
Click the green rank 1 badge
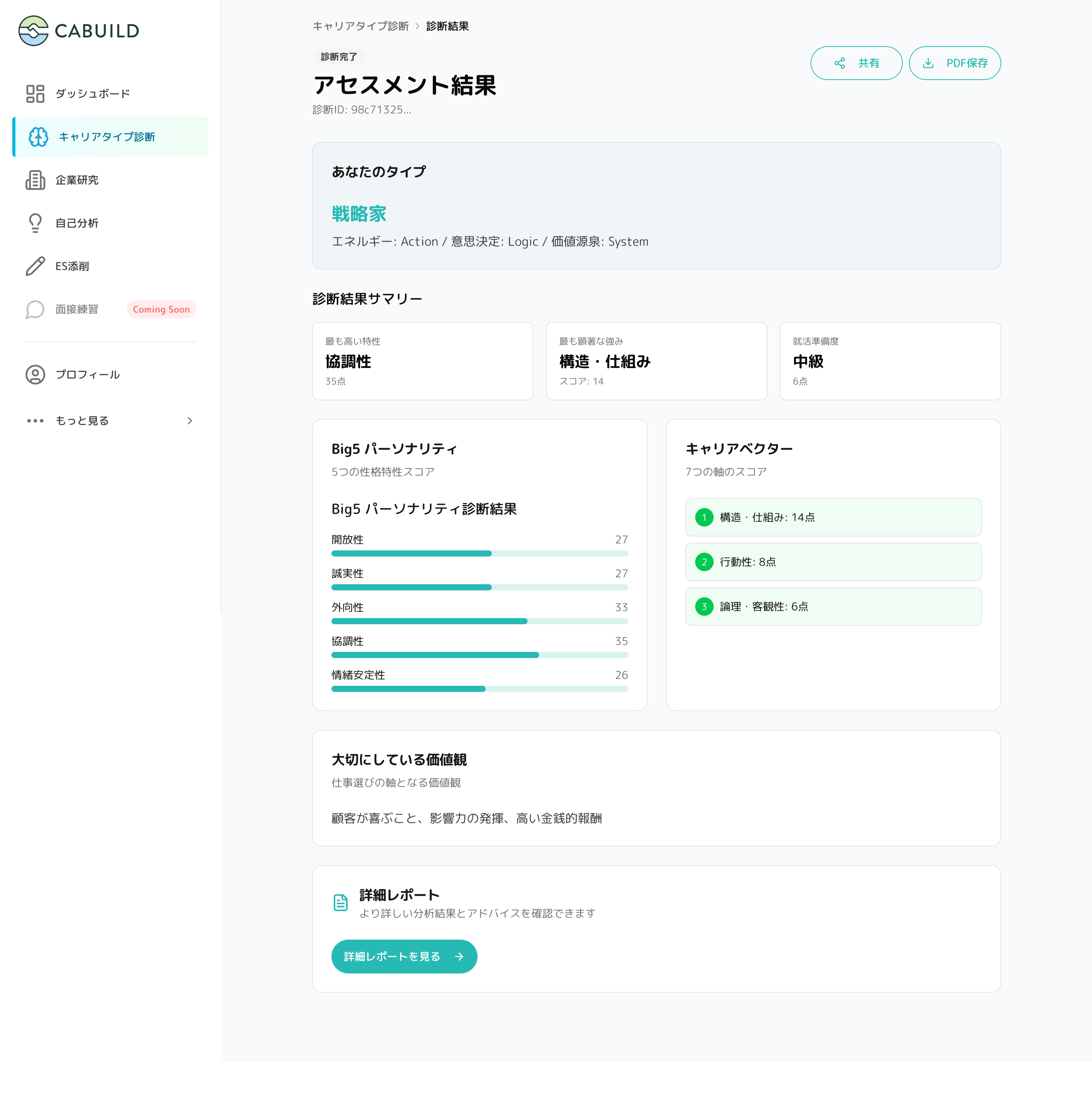704,518
